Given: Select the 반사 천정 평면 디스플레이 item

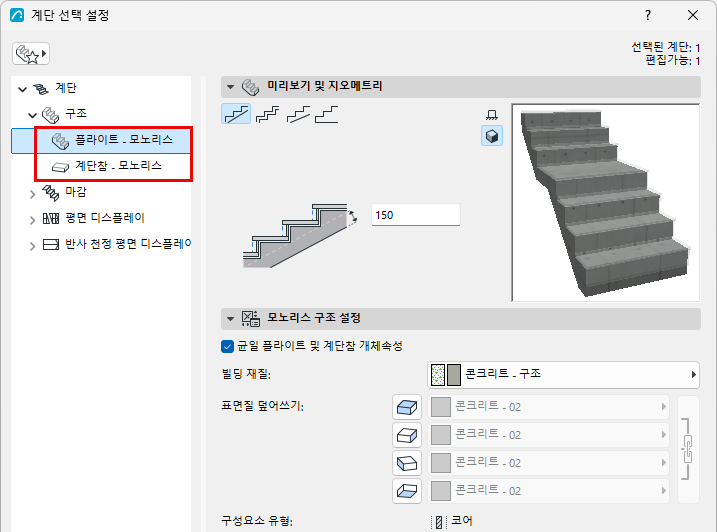Looking at the screenshot, I should coord(128,244).
